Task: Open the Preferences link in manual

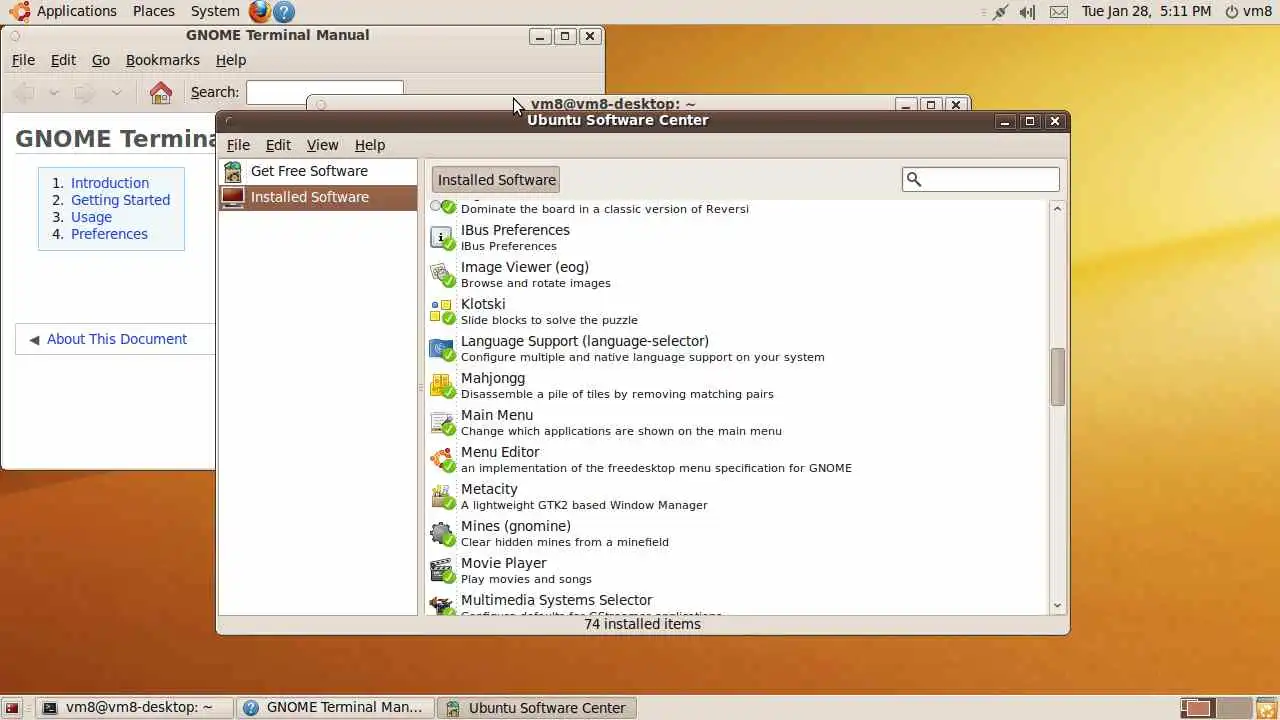Action: [x=109, y=234]
